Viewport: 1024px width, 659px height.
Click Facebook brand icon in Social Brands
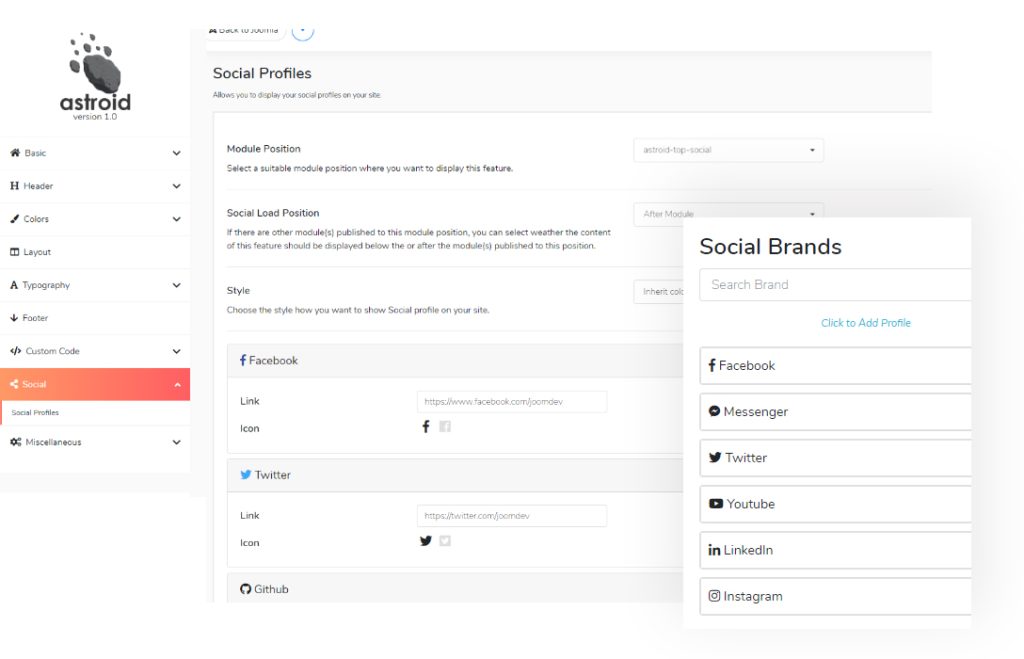click(712, 365)
